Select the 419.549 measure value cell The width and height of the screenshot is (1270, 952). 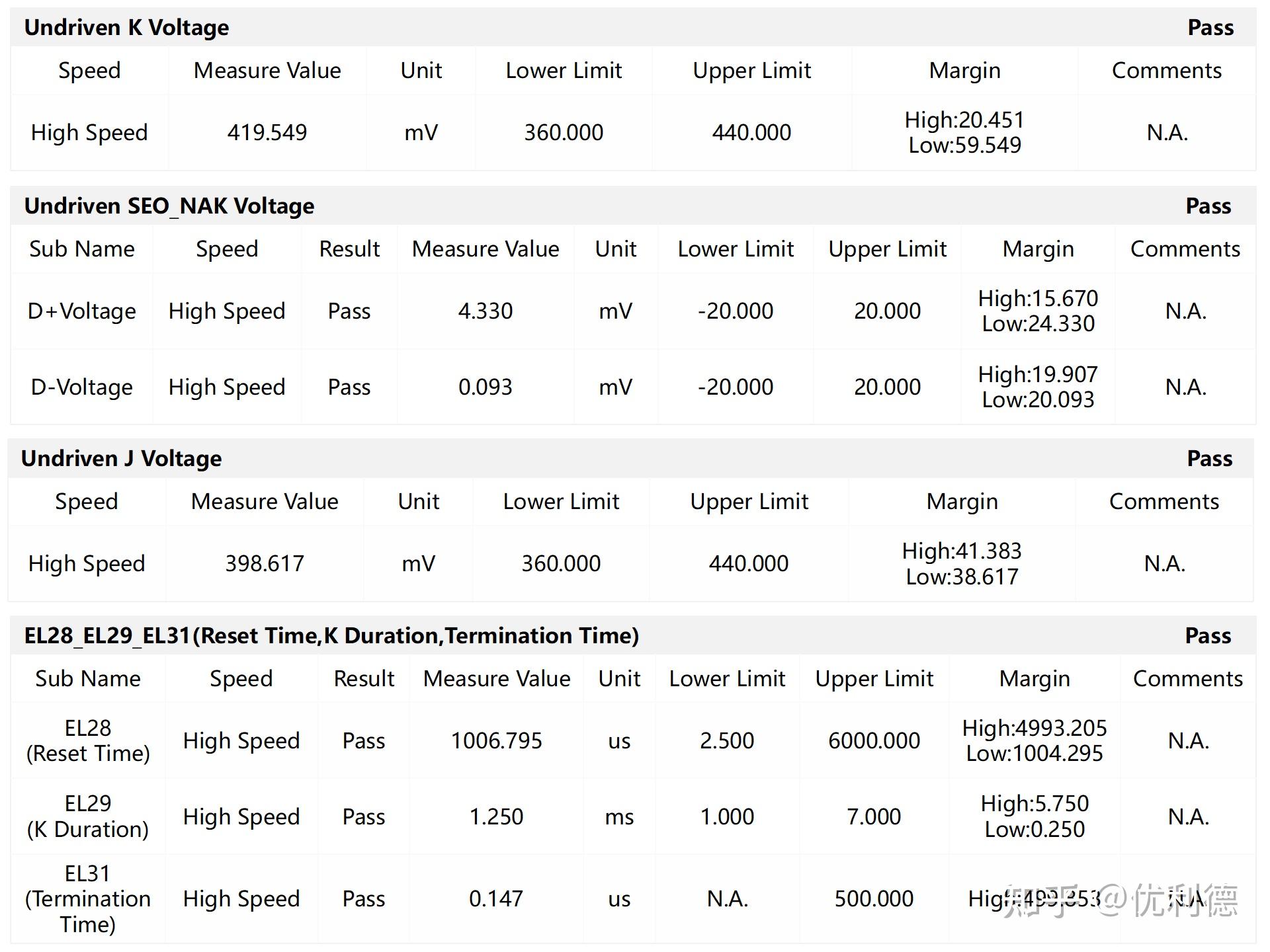pos(267,132)
